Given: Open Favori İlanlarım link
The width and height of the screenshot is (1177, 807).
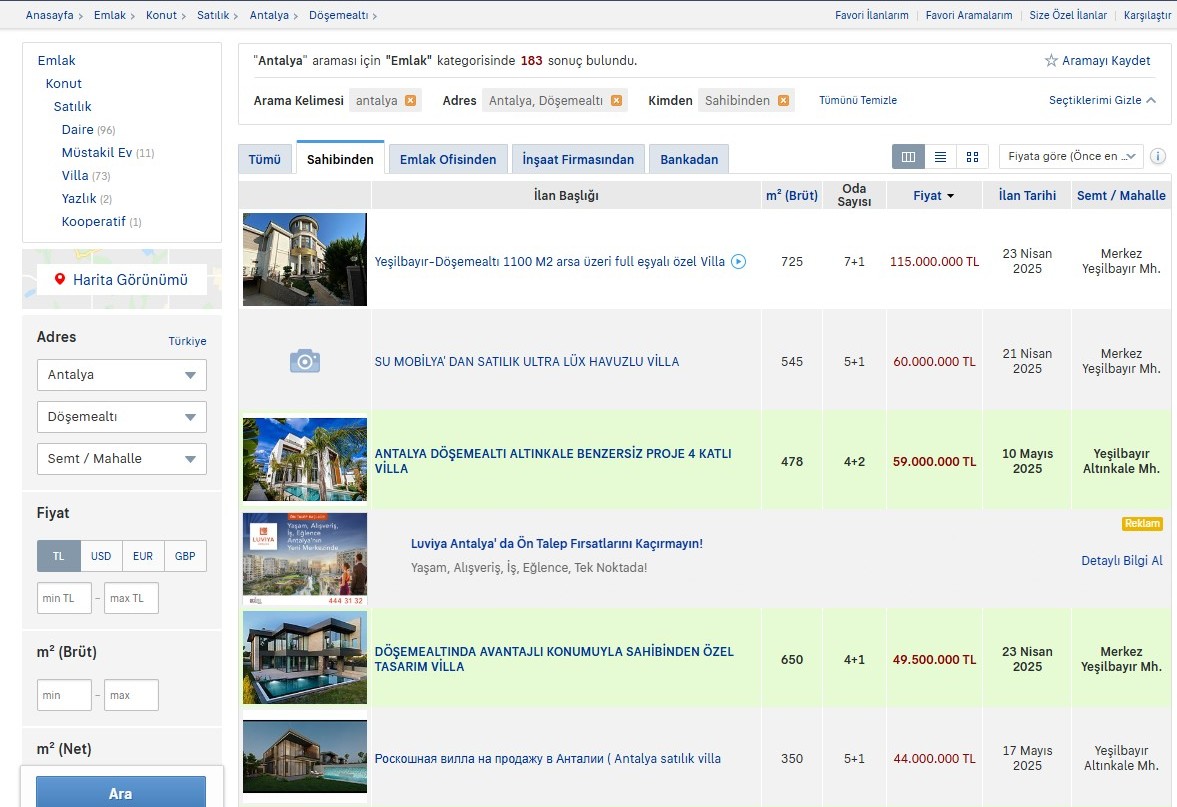Looking at the screenshot, I should click(x=871, y=15).
